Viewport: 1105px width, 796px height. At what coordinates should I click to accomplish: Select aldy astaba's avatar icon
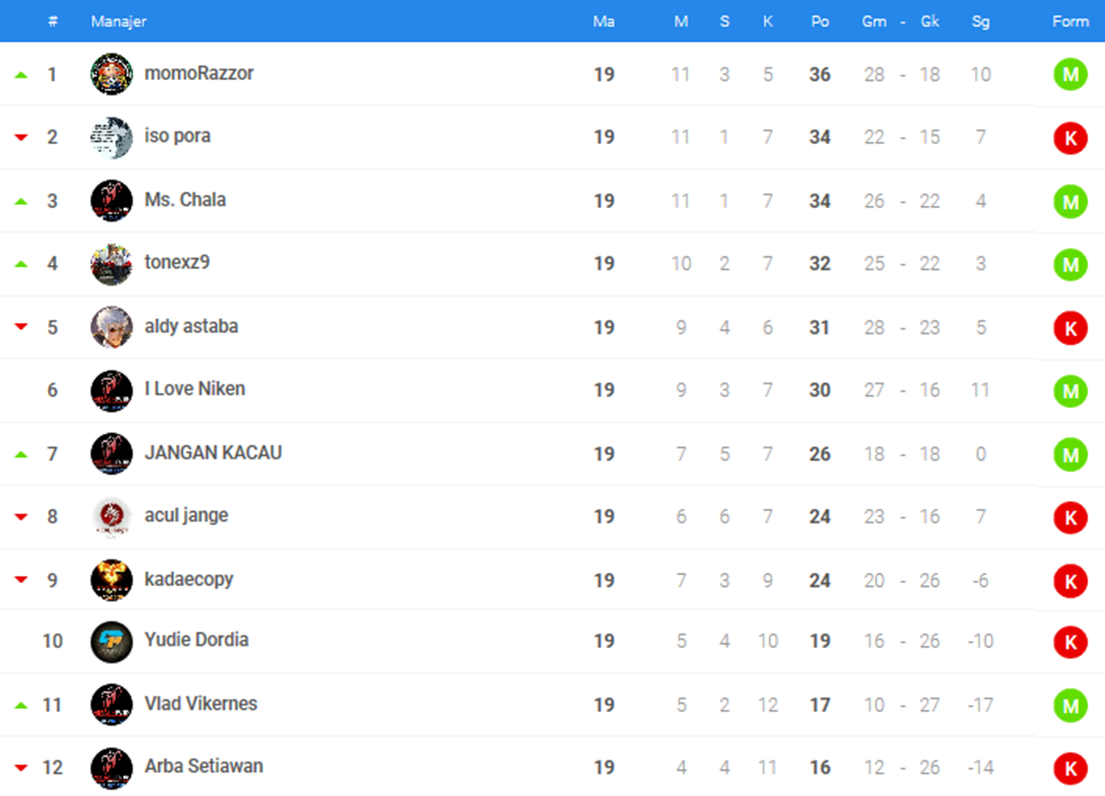[111, 327]
